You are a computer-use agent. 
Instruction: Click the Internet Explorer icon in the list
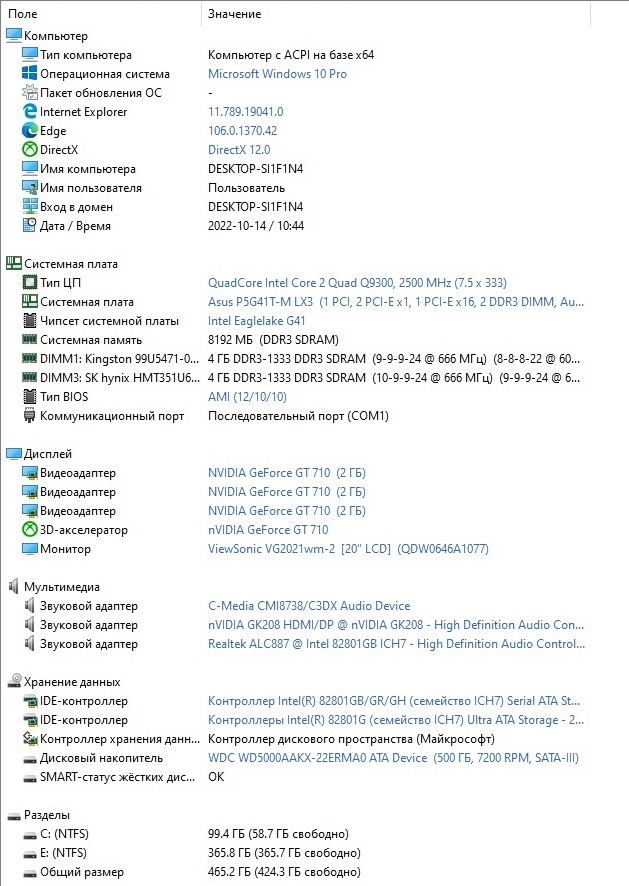[30, 112]
